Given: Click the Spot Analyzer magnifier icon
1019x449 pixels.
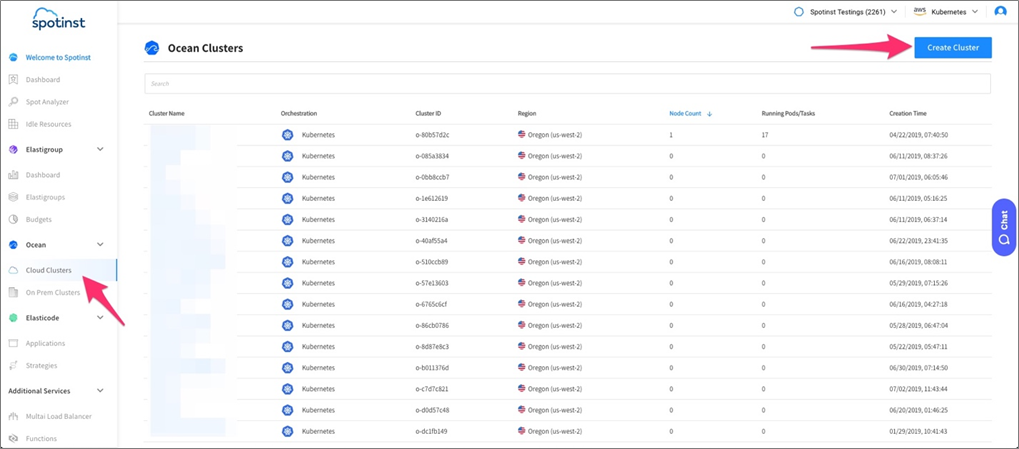Looking at the screenshot, I should pos(13,102).
